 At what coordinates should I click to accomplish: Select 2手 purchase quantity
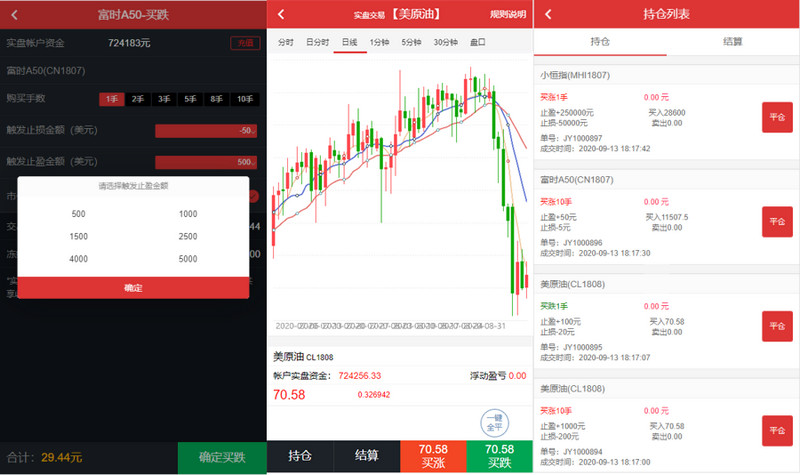[138, 99]
